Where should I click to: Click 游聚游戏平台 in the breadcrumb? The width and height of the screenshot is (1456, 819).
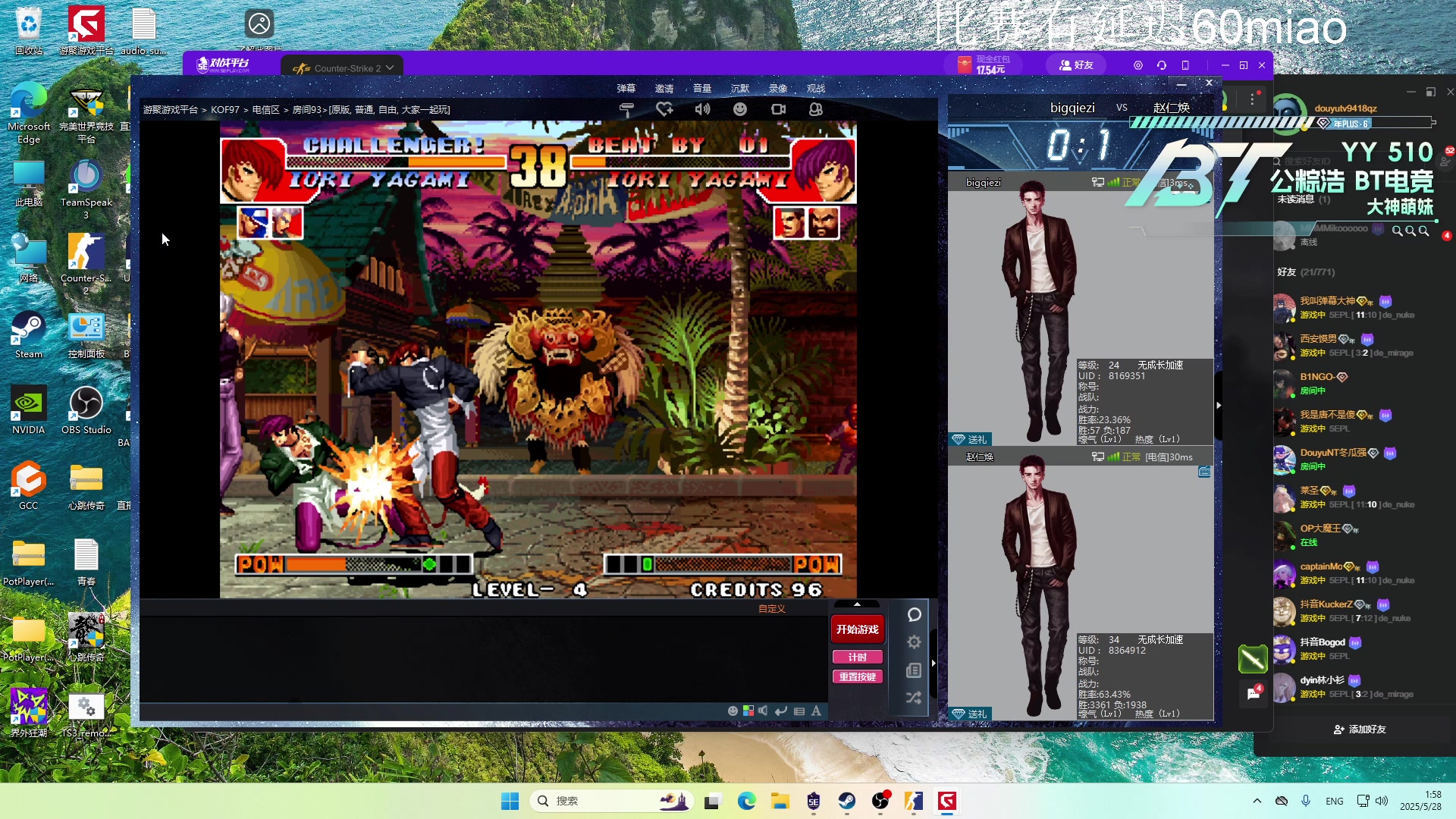click(171, 110)
